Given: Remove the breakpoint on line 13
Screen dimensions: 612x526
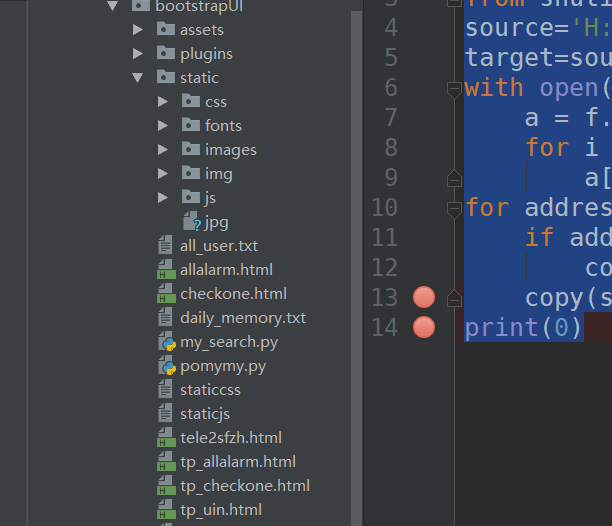Looking at the screenshot, I should pos(424,297).
